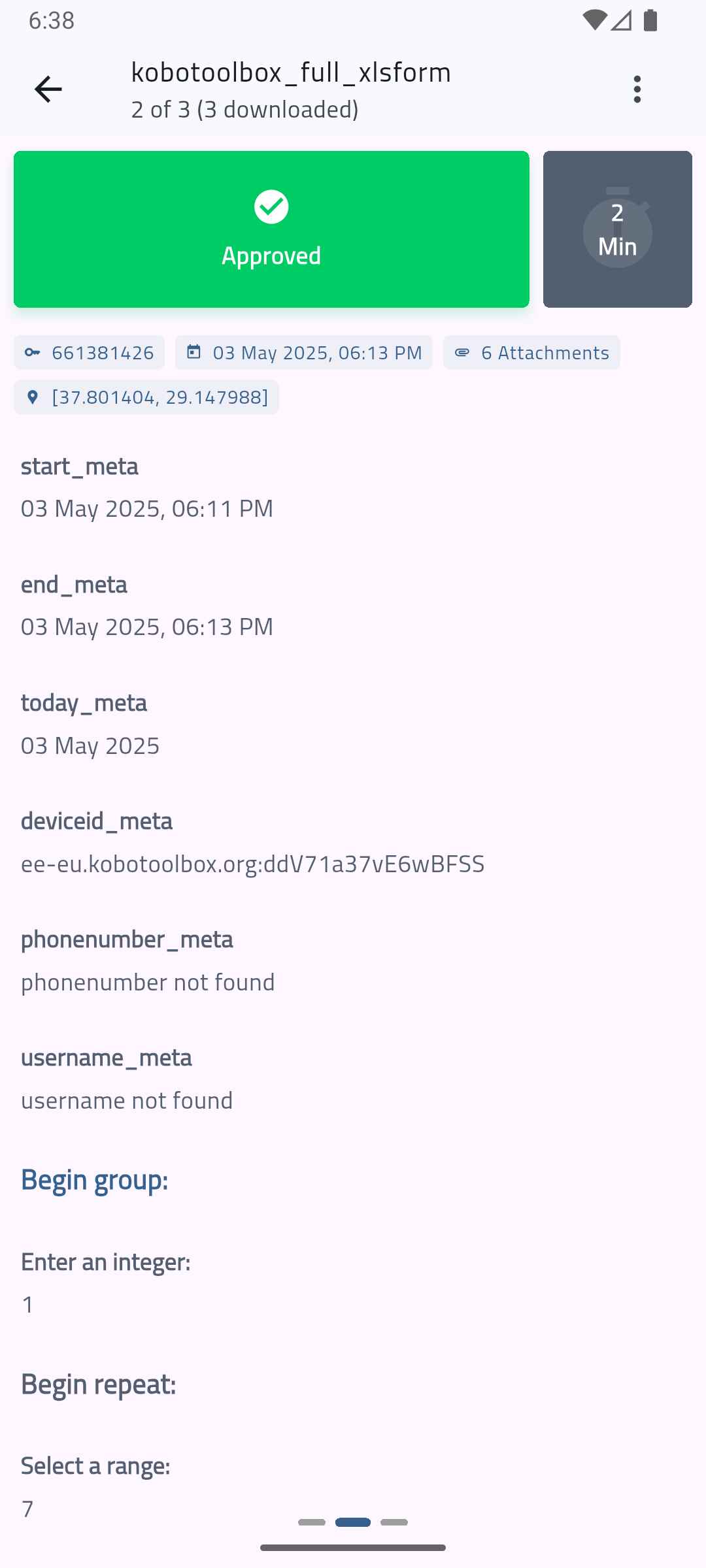This screenshot has height=1568, width=706.
Task: Click the green Approved status button
Action: tap(271, 229)
